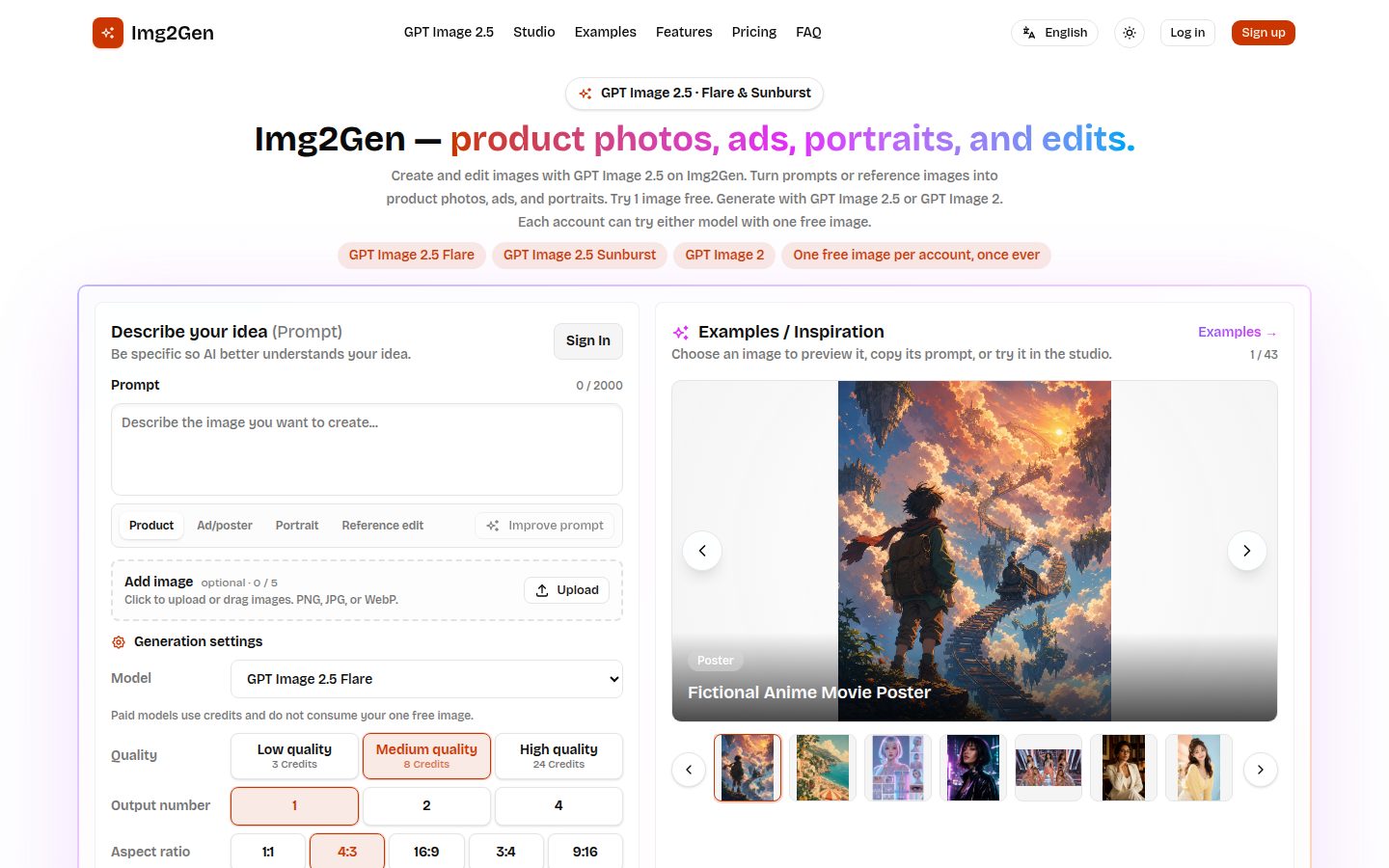Show the next example image in preview
This screenshot has height=868, width=1389.
click(1247, 551)
